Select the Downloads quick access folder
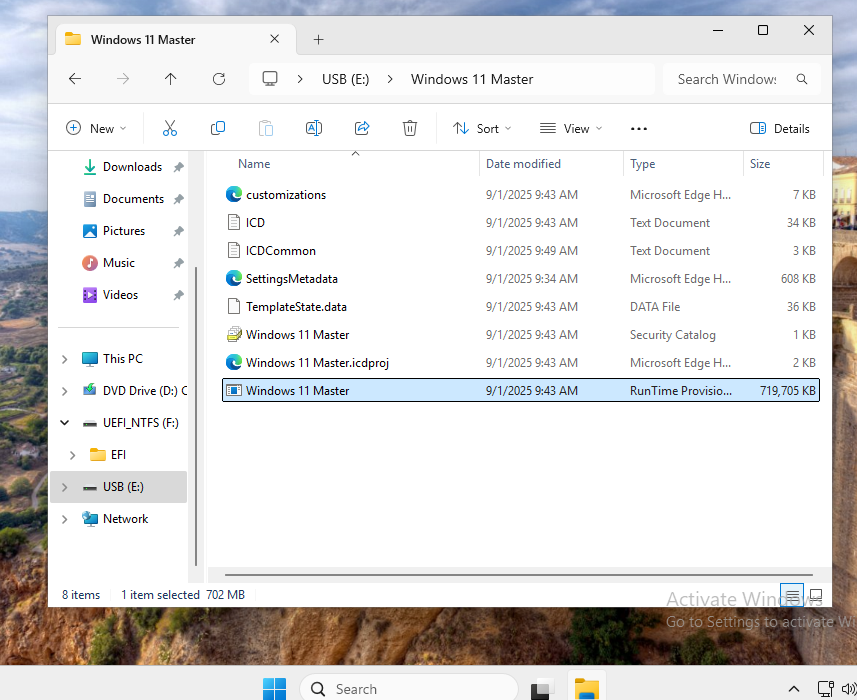The image size is (857, 700). coord(132,167)
